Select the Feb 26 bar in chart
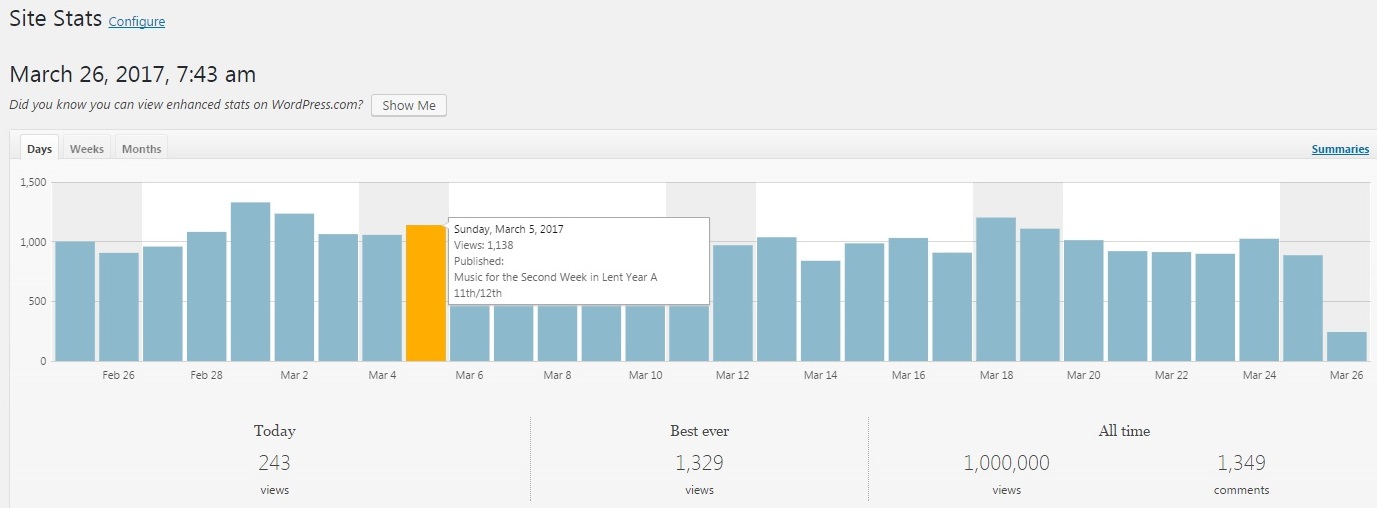 [119, 307]
